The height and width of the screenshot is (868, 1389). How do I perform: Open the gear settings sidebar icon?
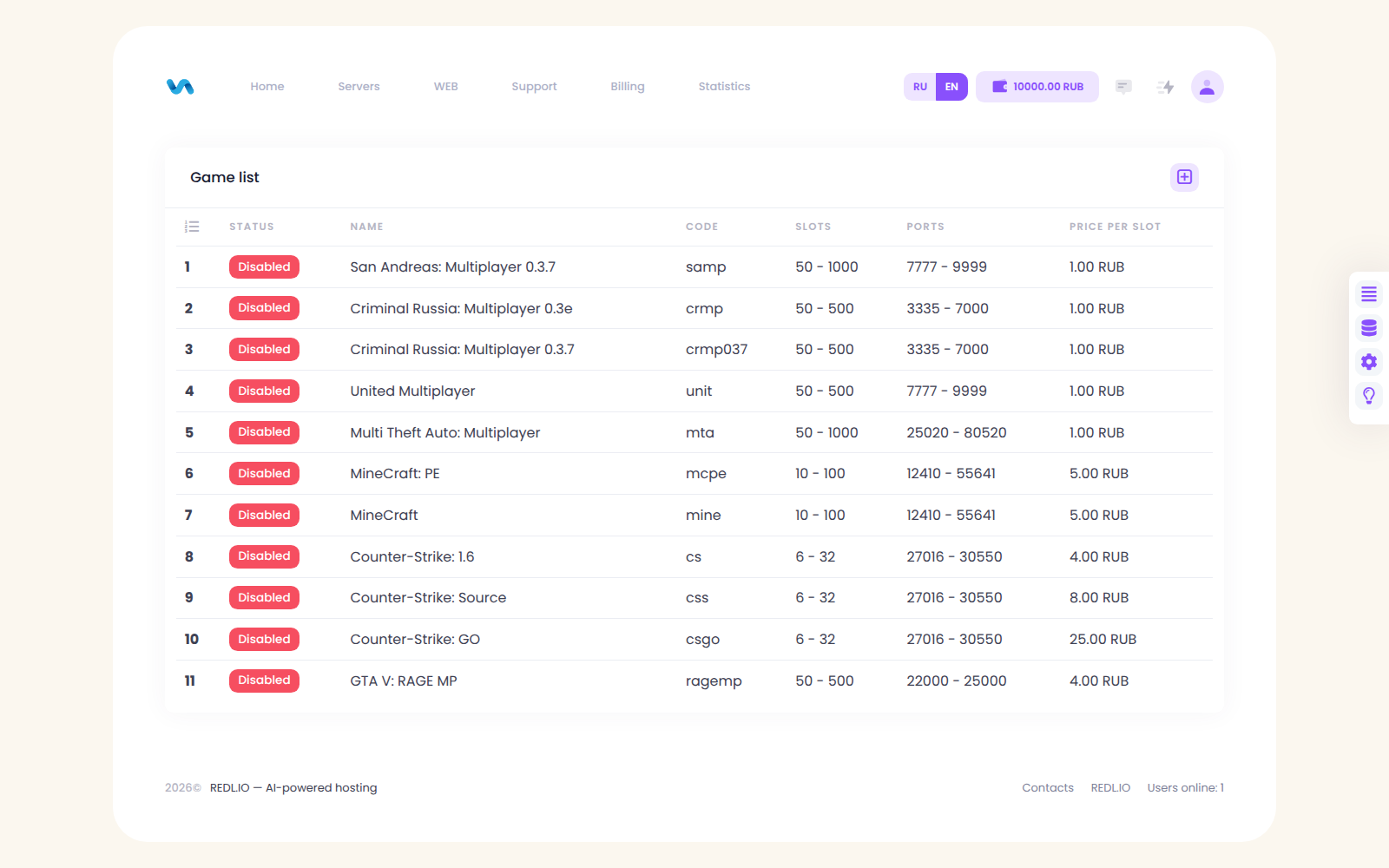1369,362
